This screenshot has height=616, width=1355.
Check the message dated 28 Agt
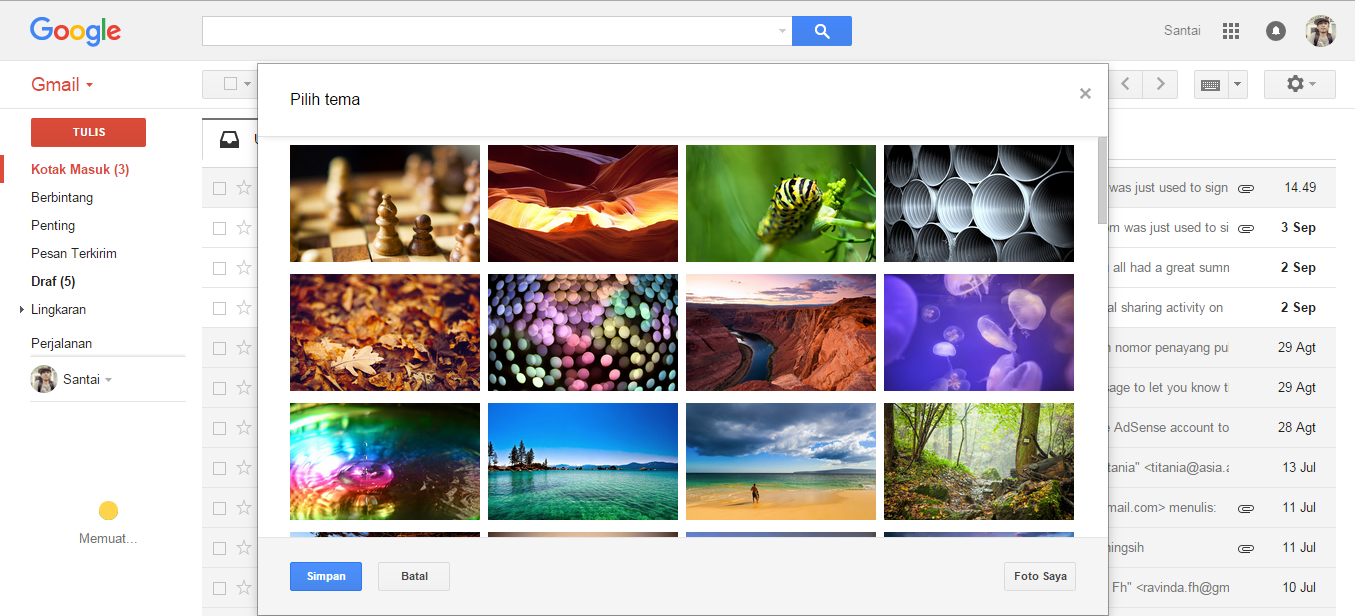(x=219, y=428)
